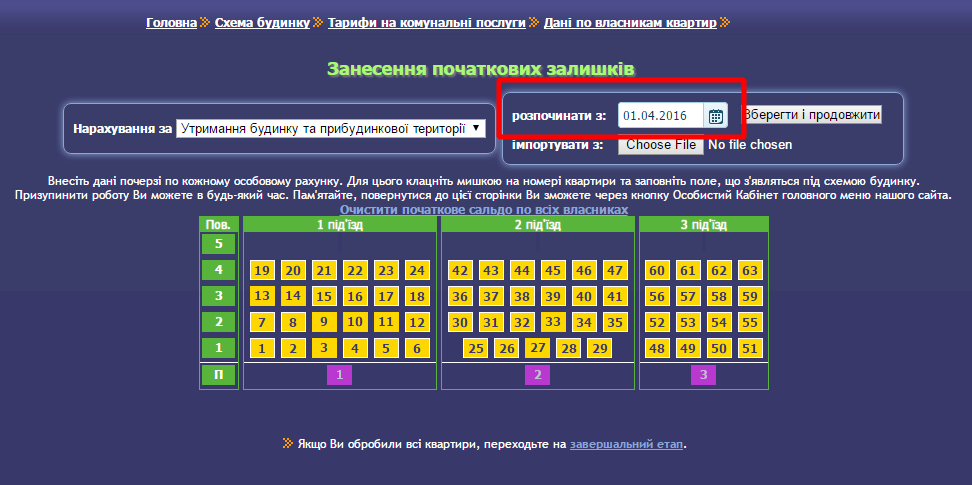The image size is (972, 485).
Task: Select apartment 48 in entrance 3
Action: tap(657, 348)
